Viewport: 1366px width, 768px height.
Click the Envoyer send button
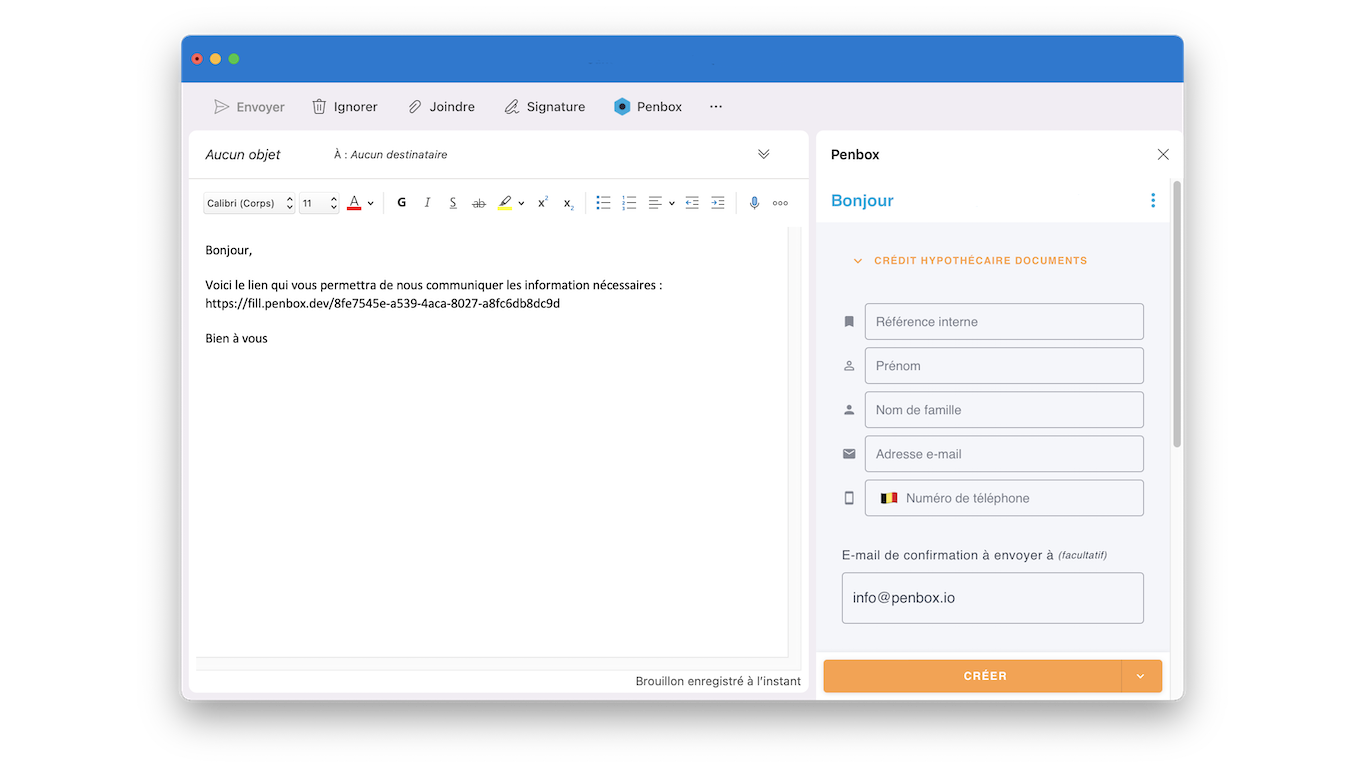click(x=249, y=107)
